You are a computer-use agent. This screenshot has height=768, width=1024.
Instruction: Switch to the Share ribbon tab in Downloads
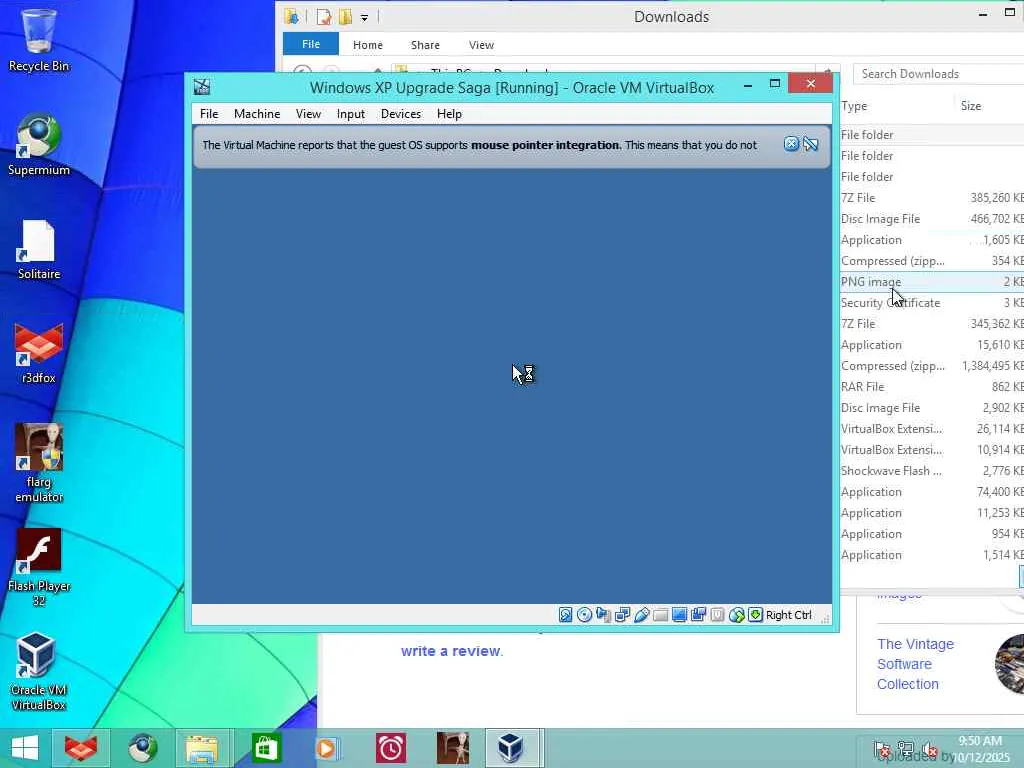(425, 45)
